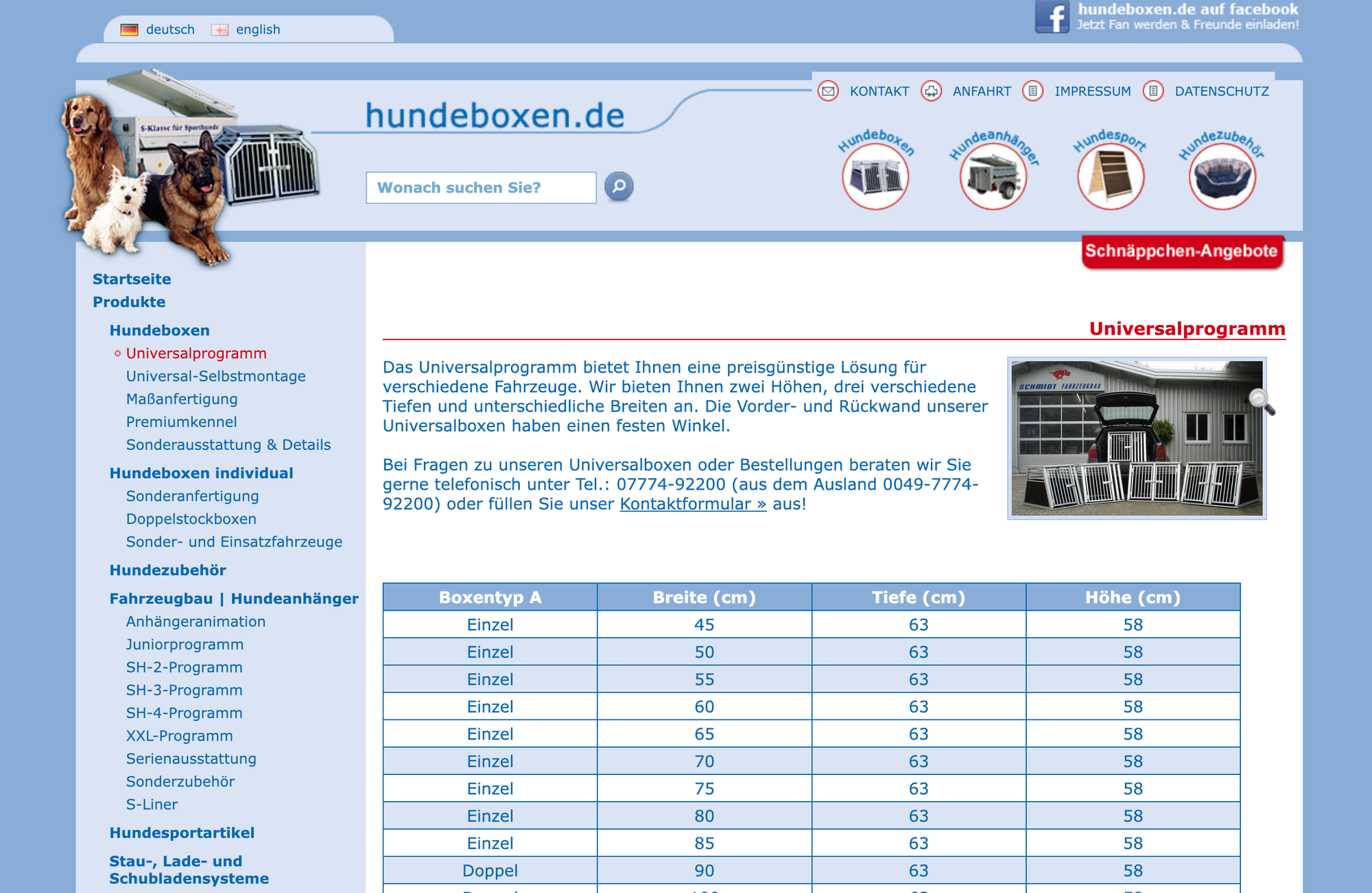Open the IMPRESSUM page link
The width and height of the screenshot is (1372, 893).
(x=1093, y=91)
